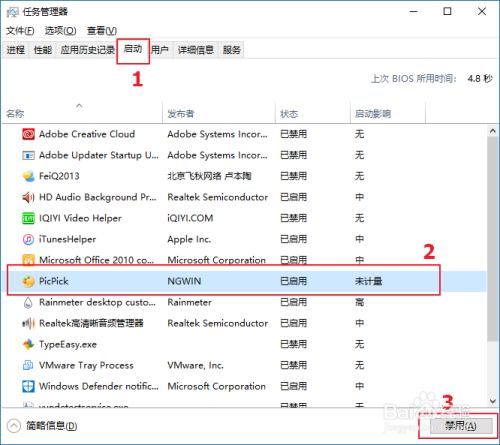Open the 查看(V) menu
Viewport: 500px width, 445px height.
102,31
